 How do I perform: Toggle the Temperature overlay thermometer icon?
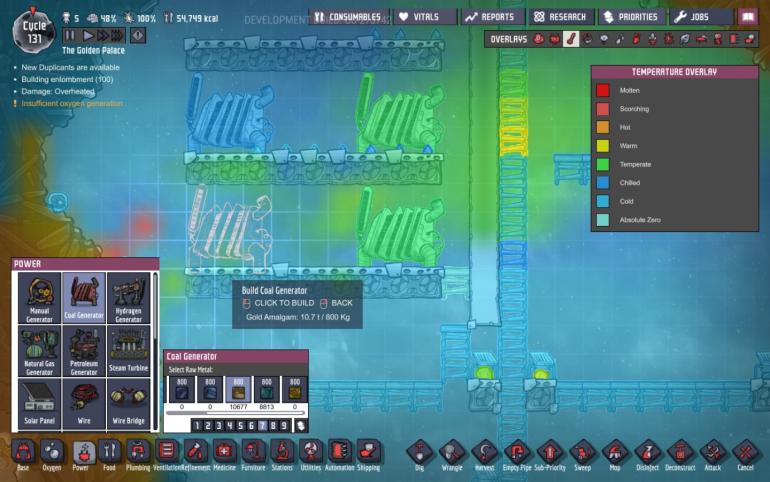pyautogui.click(x=571, y=39)
